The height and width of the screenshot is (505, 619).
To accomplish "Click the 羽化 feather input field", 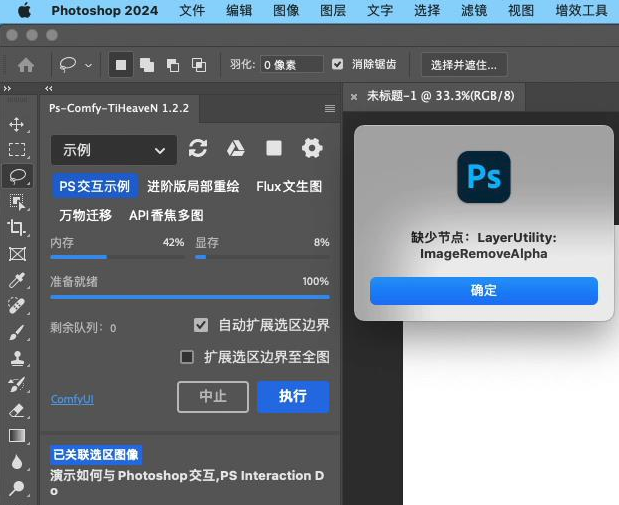I will coord(292,64).
